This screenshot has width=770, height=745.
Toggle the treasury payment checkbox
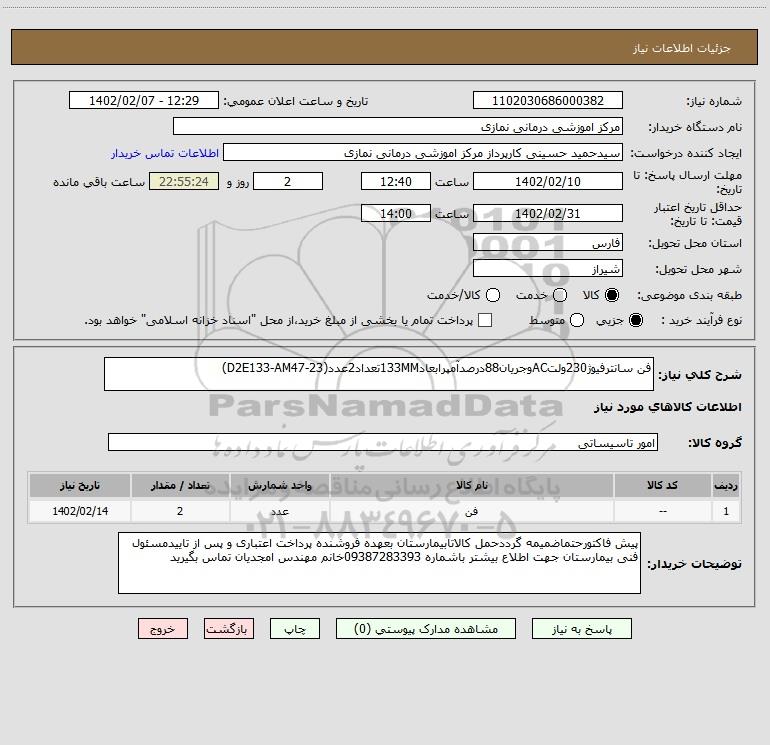pyautogui.click(x=485, y=320)
